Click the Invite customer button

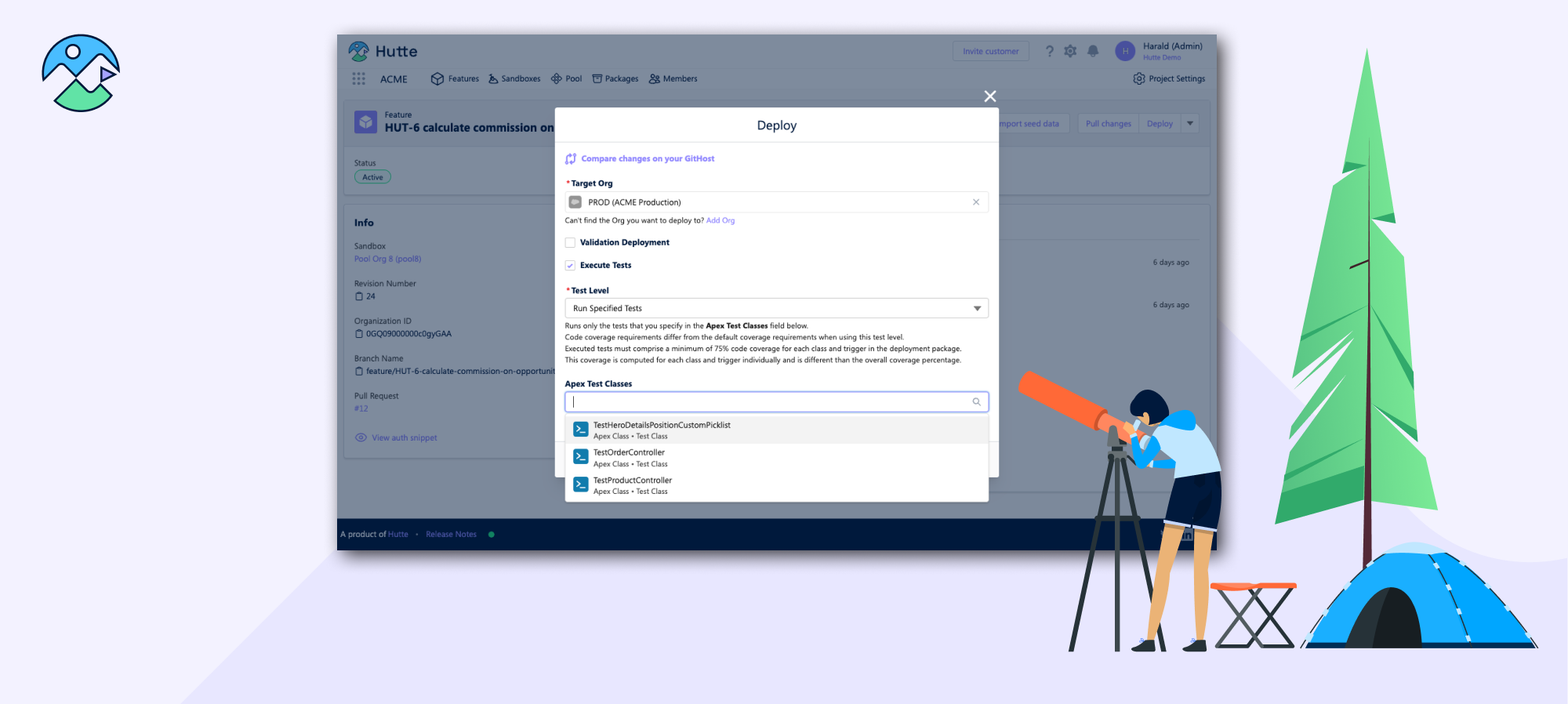pyautogui.click(x=991, y=51)
